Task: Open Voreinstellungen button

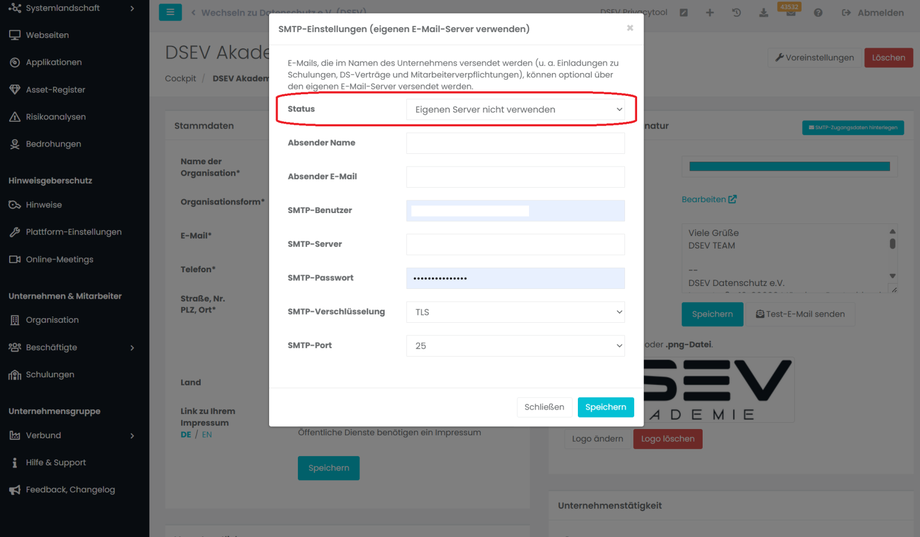Action: [x=814, y=58]
